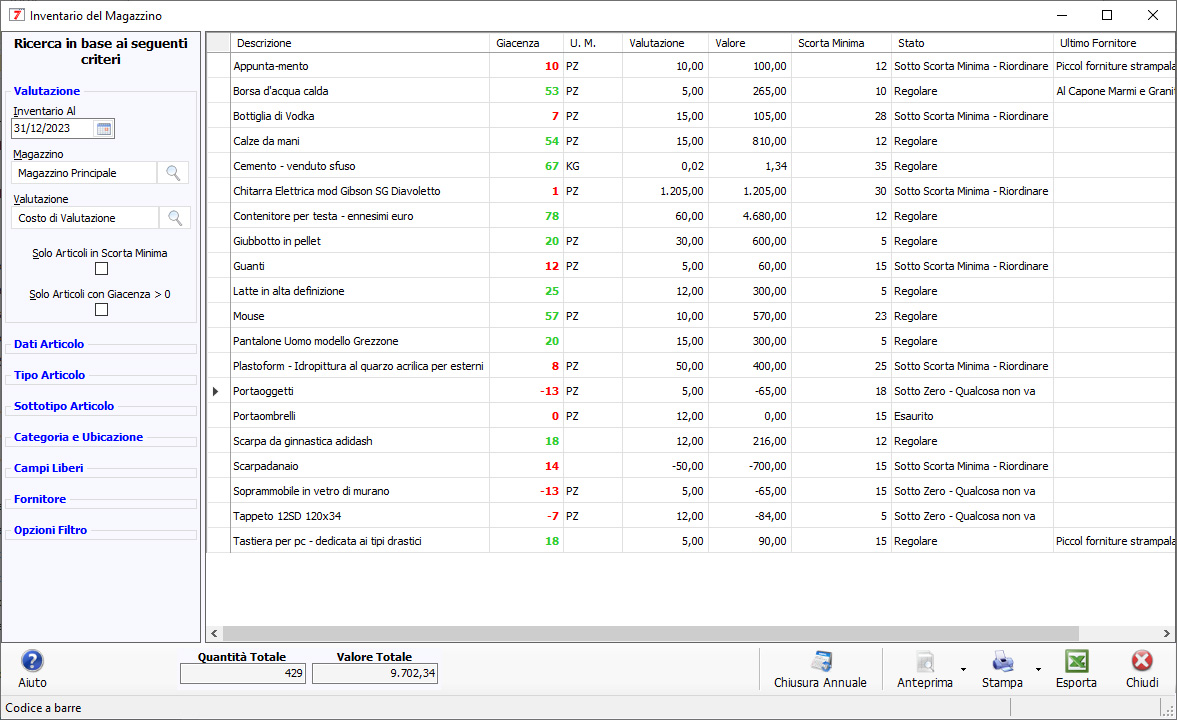Screen dimensions: 1177x720
Task: Select the Tappeto 12SD 120x34 row
Action: (x=691, y=517)
